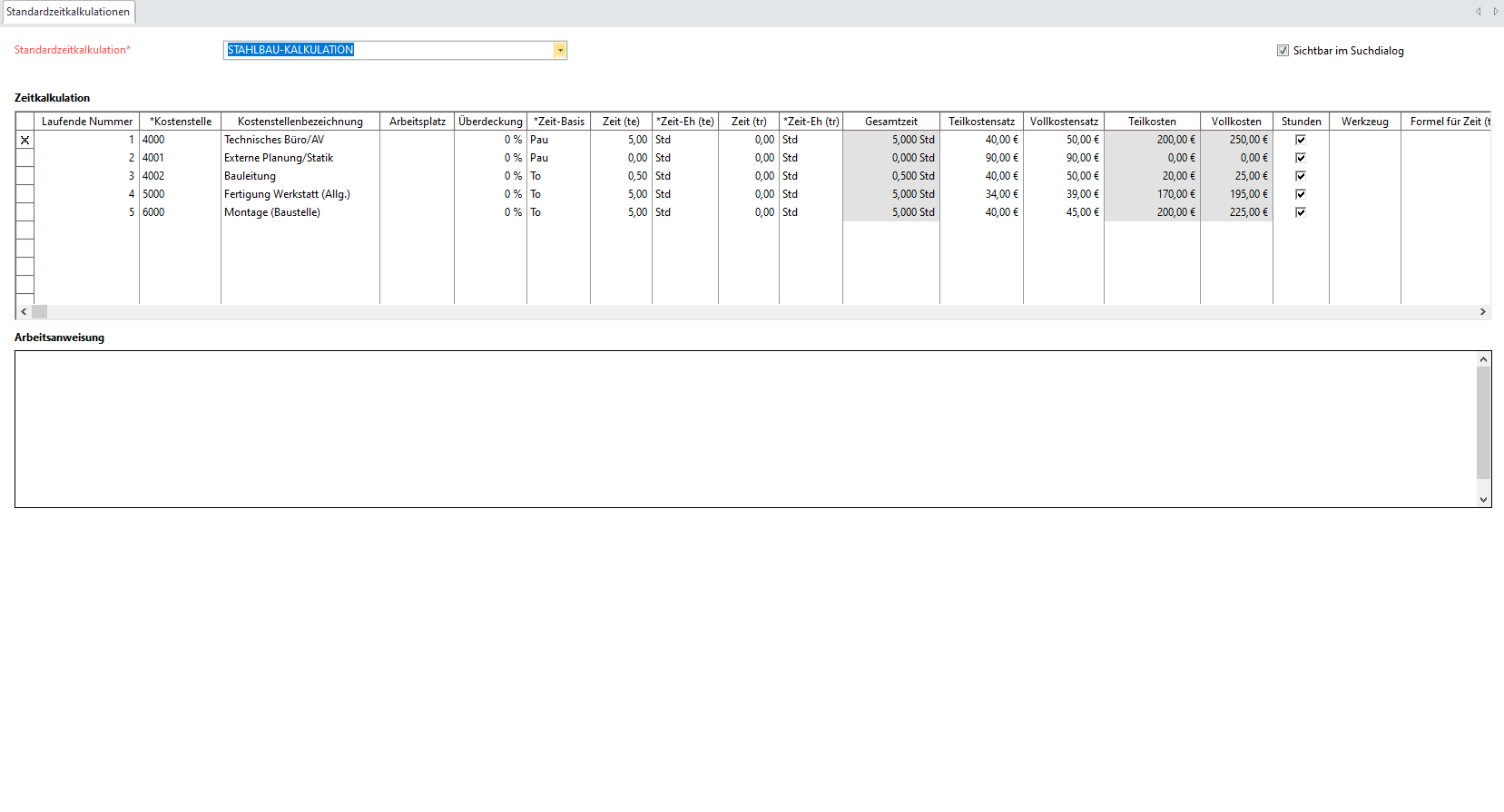Select the Kostenstelle cell 6000
The image size is (1504, 812).
179,212
